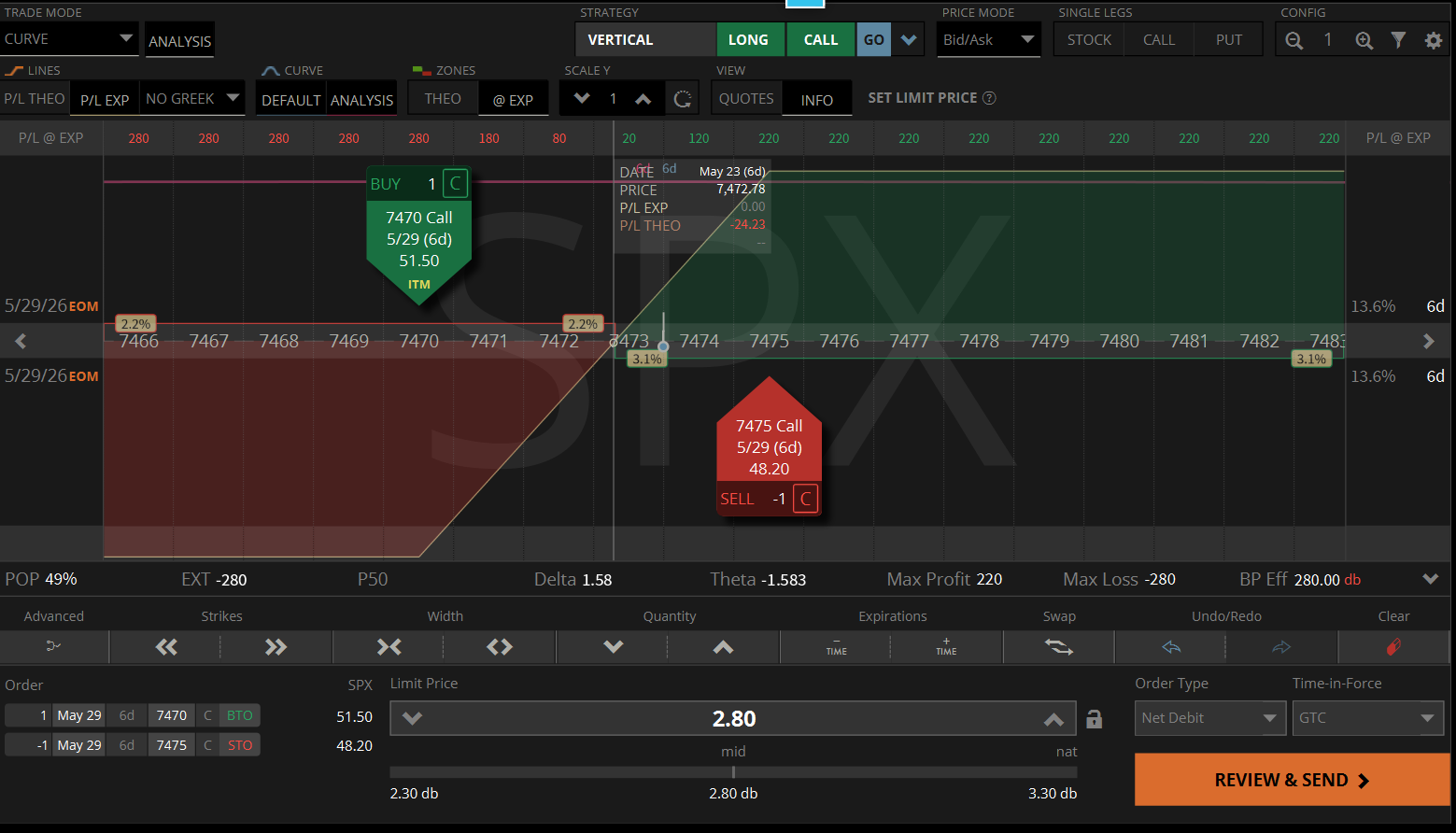Image resolution: width=1456 pixels, height=833 pixels.
Task: Toggle the C type on the SELL leg card
Action: [x=805, y=499]
